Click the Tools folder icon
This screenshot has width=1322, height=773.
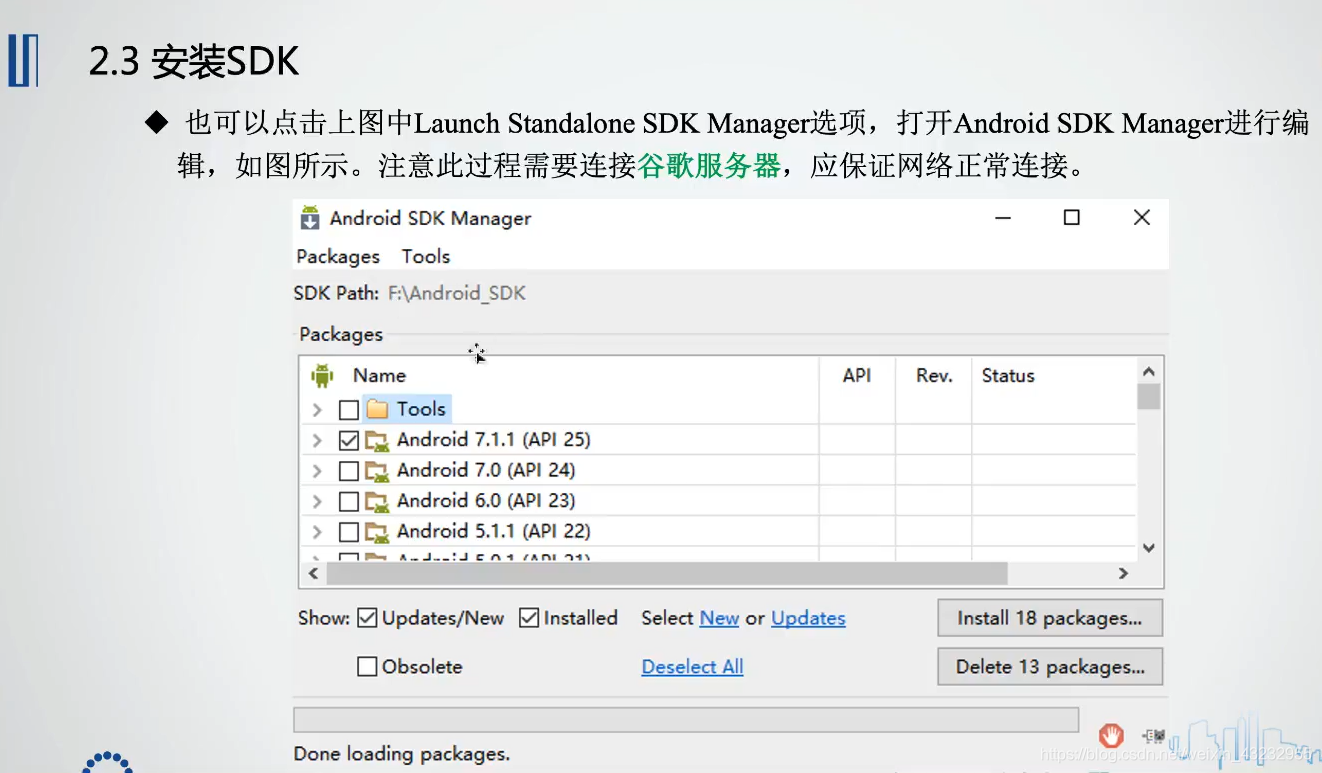tap(377, 409)
